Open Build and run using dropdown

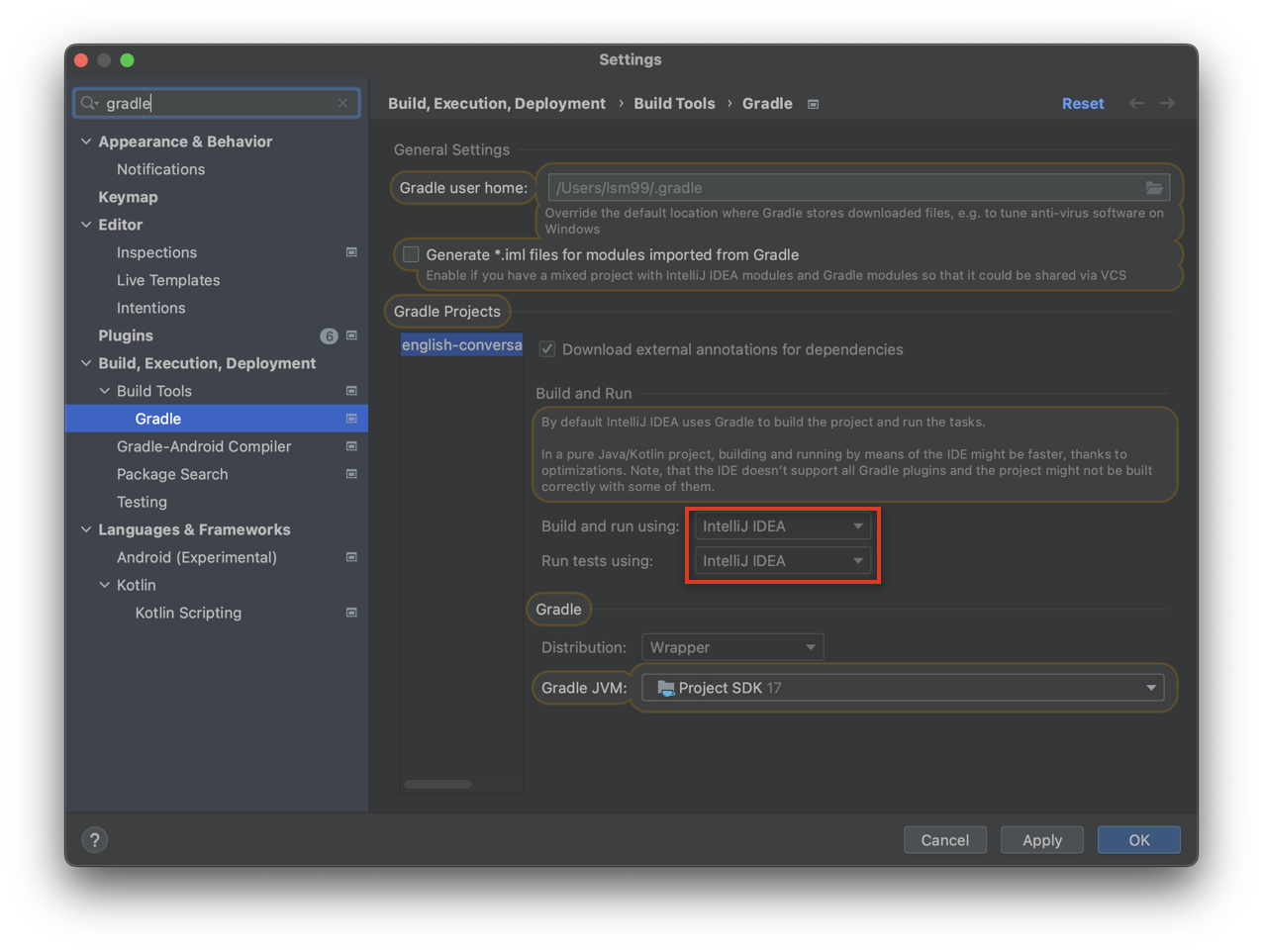point(783,526)
